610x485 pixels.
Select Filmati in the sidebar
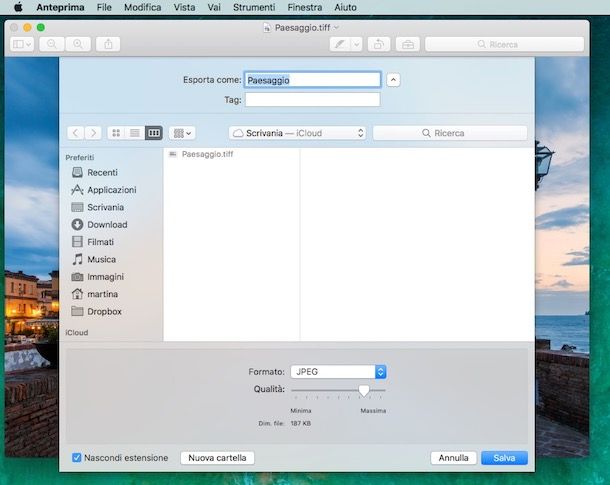coord(93,242)
